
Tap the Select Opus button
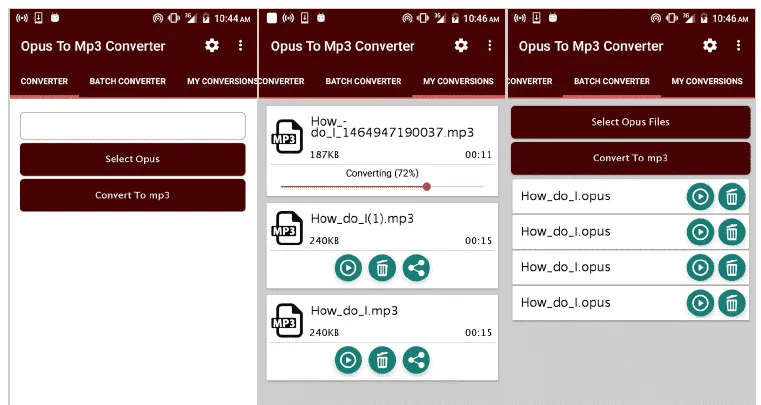click(x=132, y=159)
